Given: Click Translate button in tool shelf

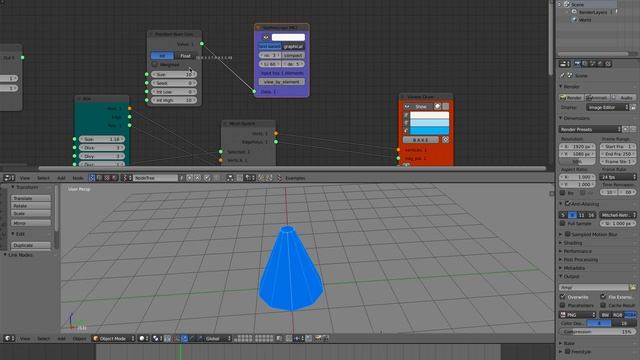Looking at the screenshot, I should click(31, 198).
